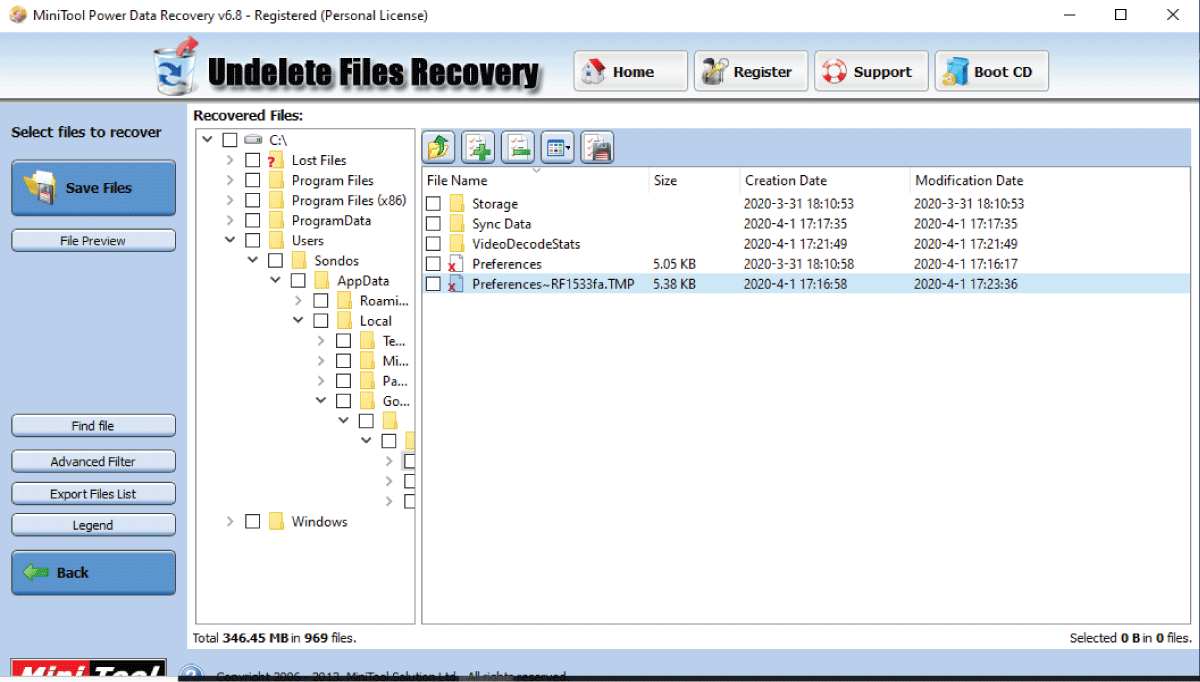Sort by Creation Date column header

pos(825,180)
